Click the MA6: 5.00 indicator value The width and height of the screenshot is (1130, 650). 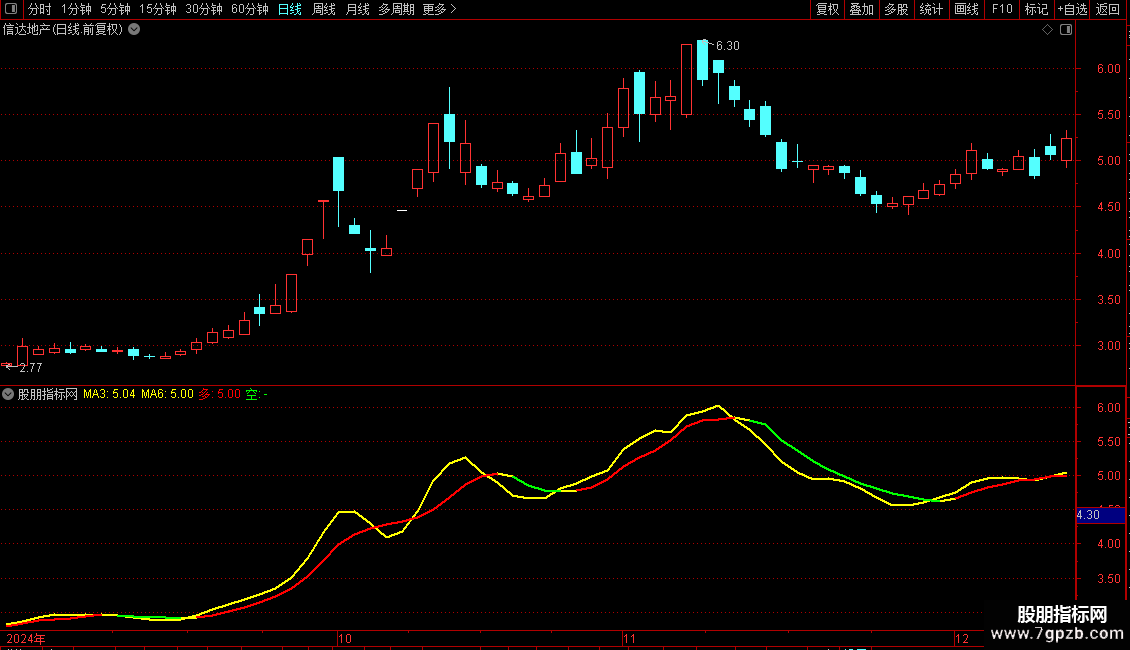[167, 394]
